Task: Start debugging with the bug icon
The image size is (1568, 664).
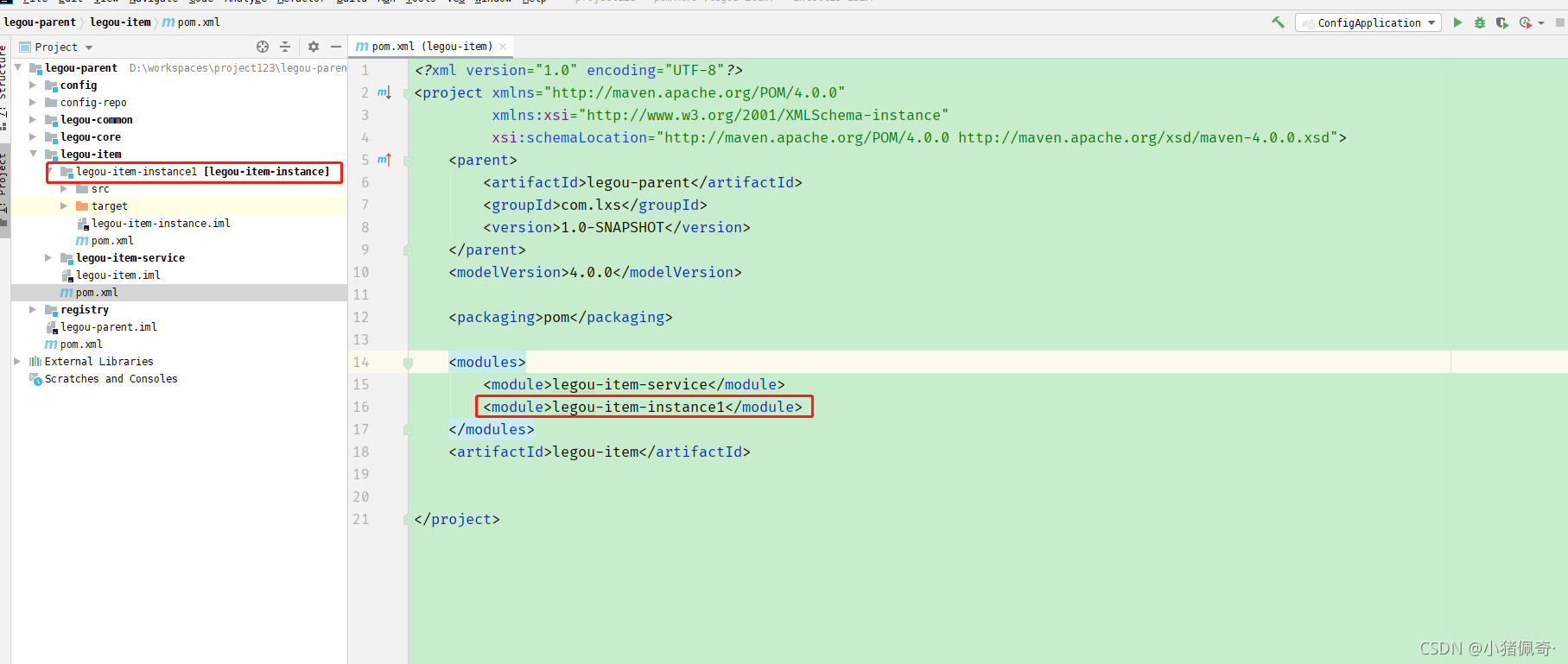Action: [x=1480, y=22]
